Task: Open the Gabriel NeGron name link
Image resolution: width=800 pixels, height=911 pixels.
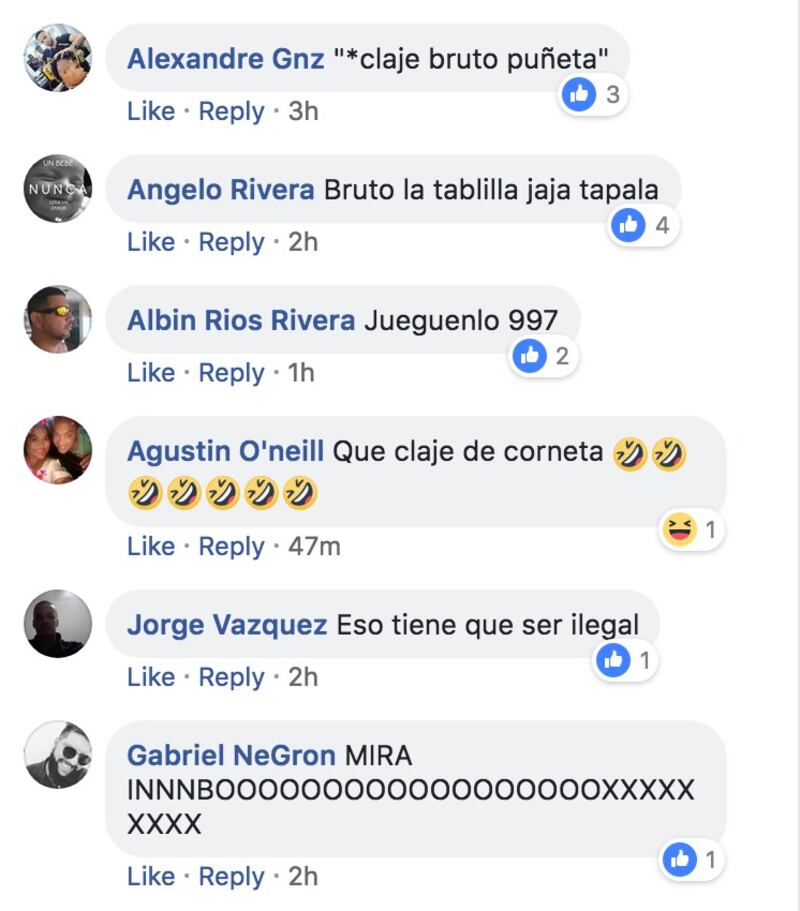Action: tap(231, 755)
